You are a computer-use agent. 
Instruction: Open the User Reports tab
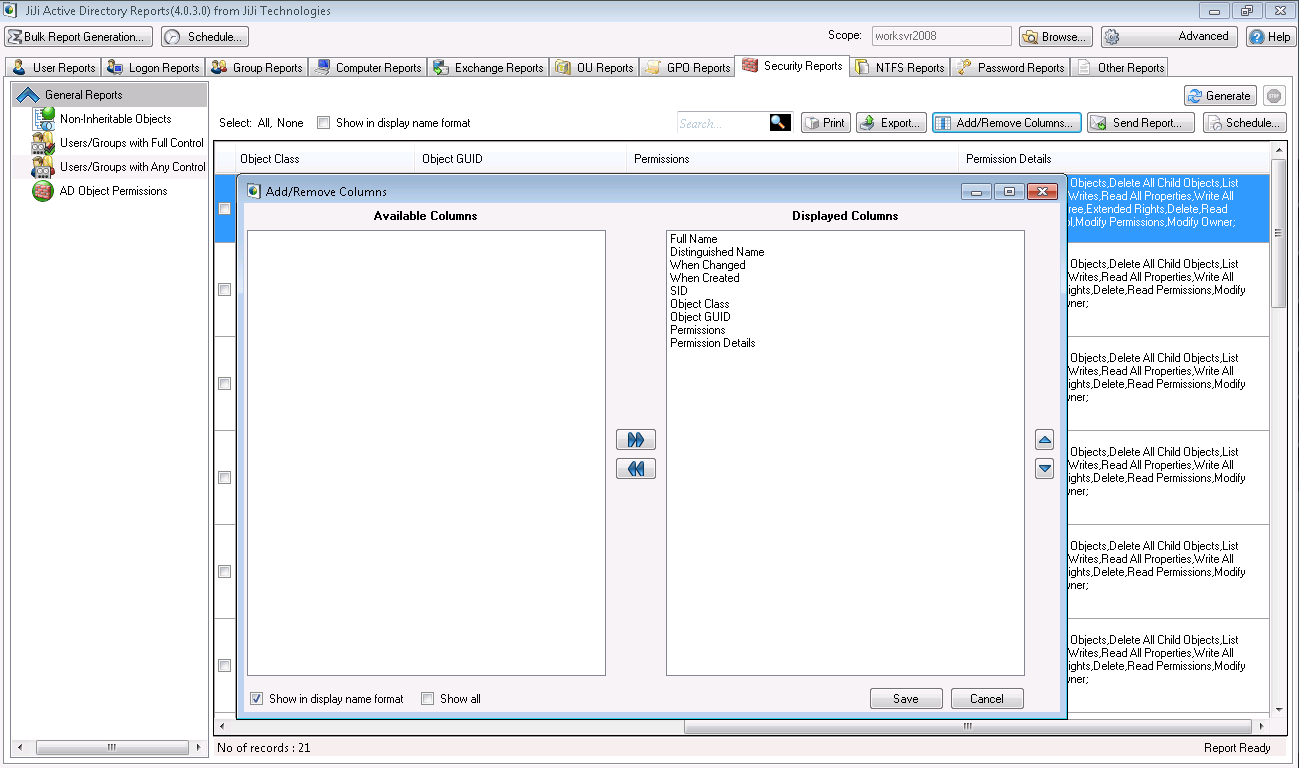(54, 68)
